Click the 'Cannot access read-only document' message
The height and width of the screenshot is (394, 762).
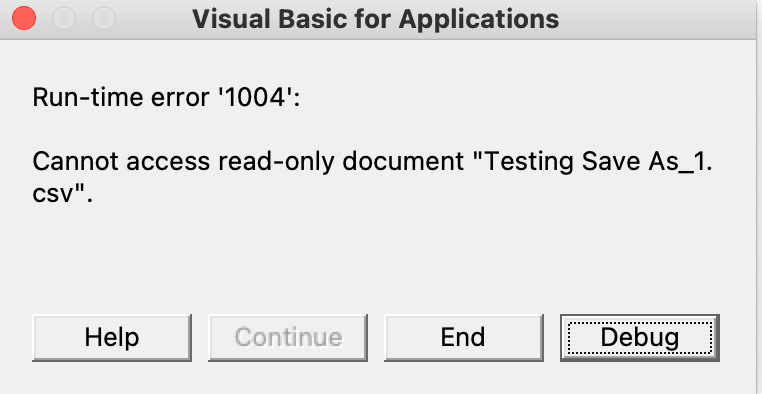click(248, 162)
